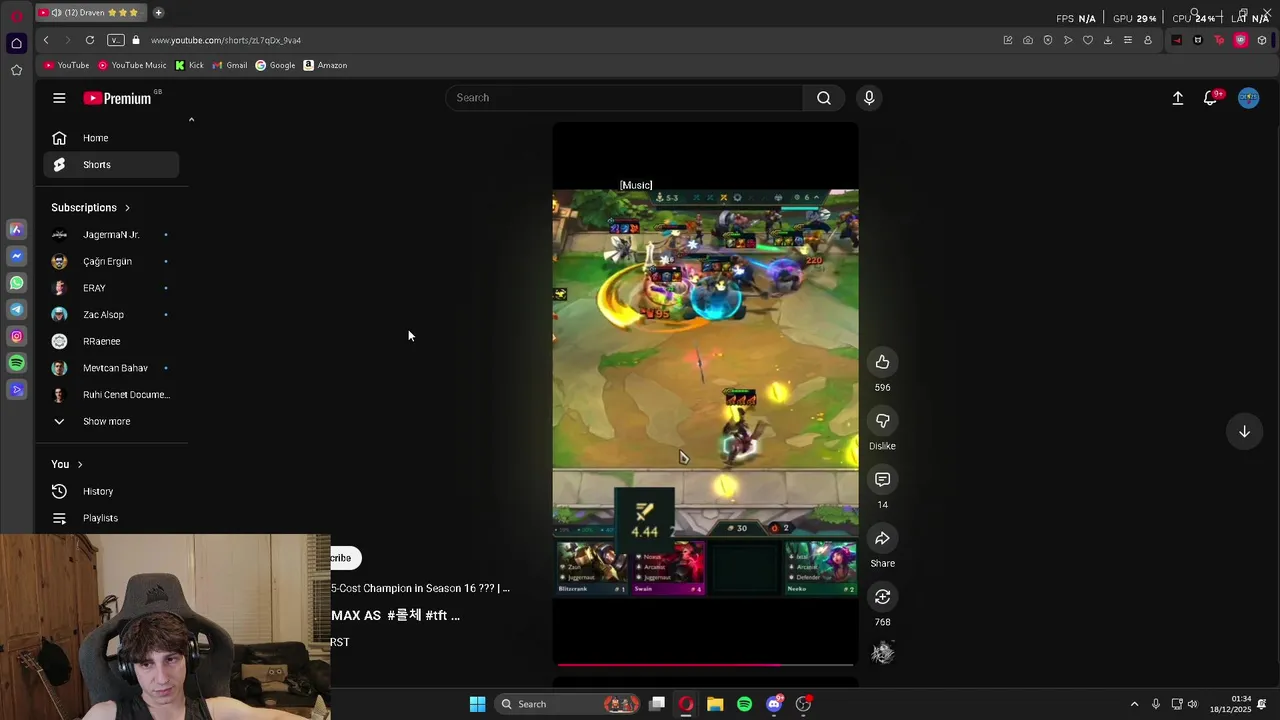The image size is (1280, 720).
Task: Click the Subscribe button beside the video
Action: coord(345,558)
